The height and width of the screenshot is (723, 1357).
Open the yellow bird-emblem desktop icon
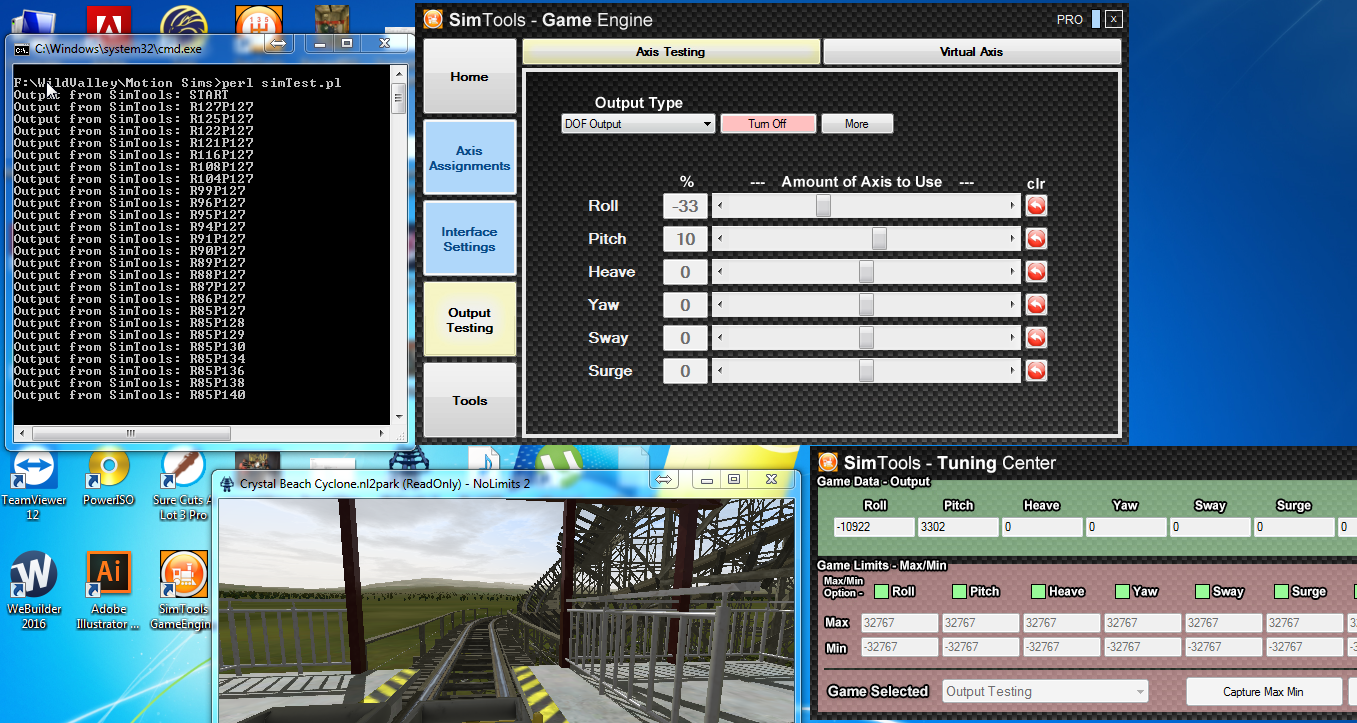pyautogui.click(x=184, y=20)
